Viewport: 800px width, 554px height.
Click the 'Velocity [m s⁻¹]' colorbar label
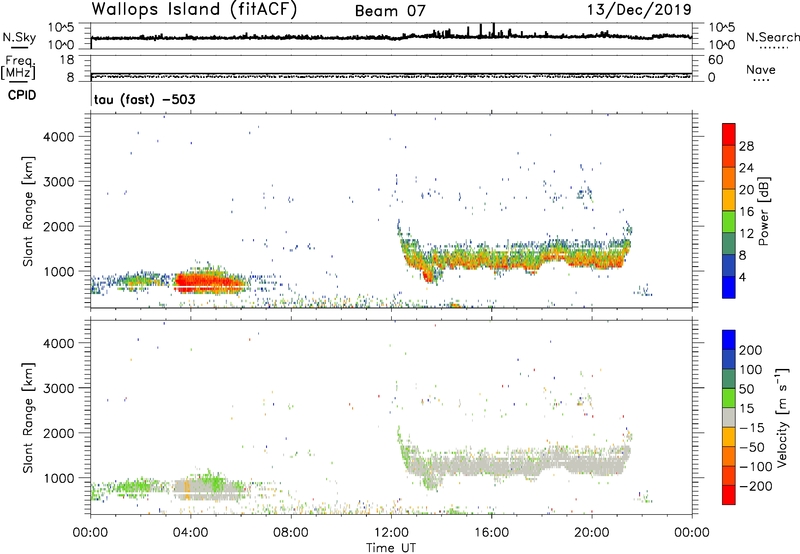(783, 417)
